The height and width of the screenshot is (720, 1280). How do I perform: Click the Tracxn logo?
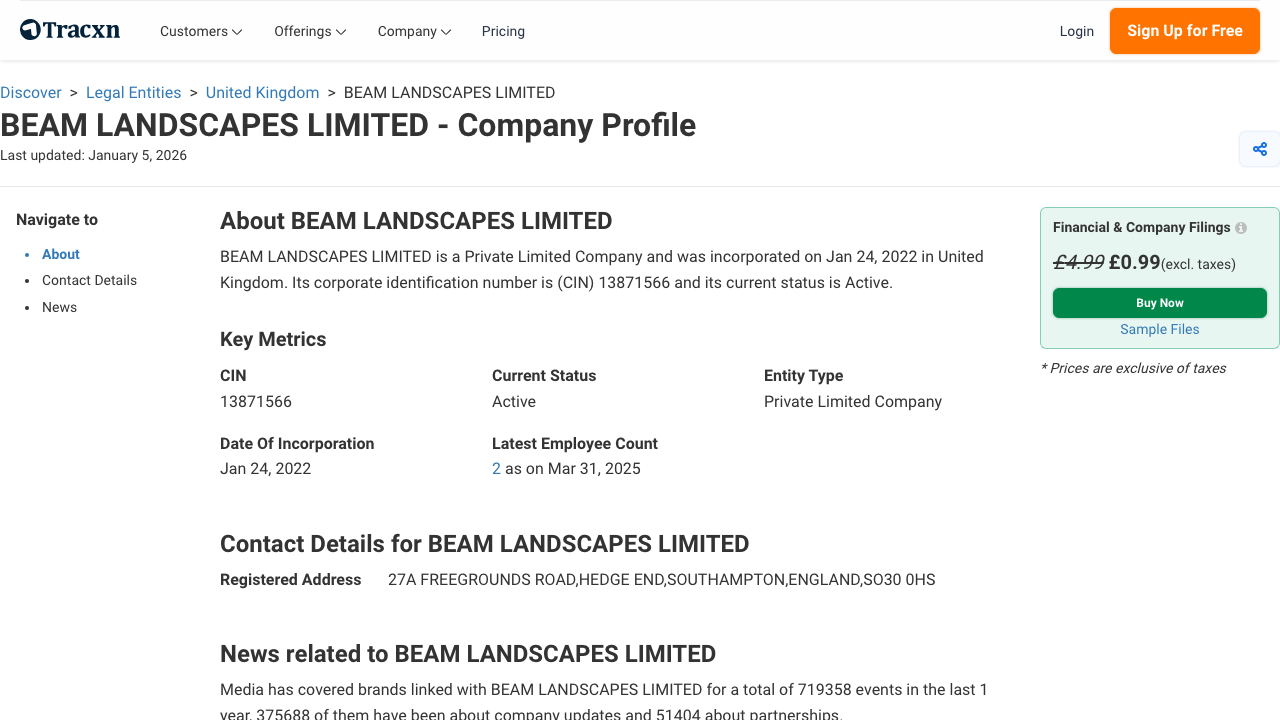(x=69, y=29)
